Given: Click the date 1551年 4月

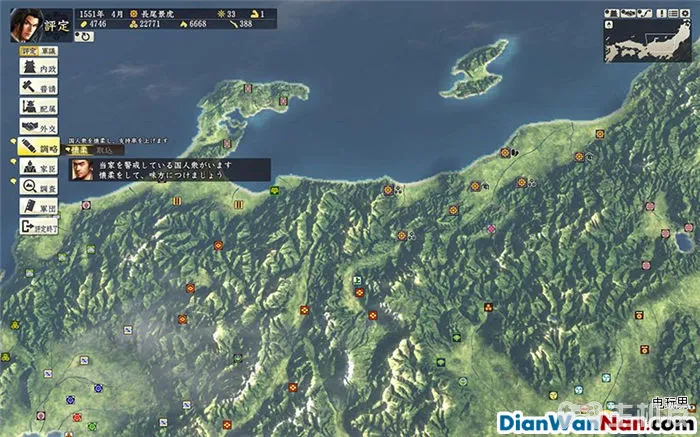Looking at the screenshot, I should [x=102, y=14].
